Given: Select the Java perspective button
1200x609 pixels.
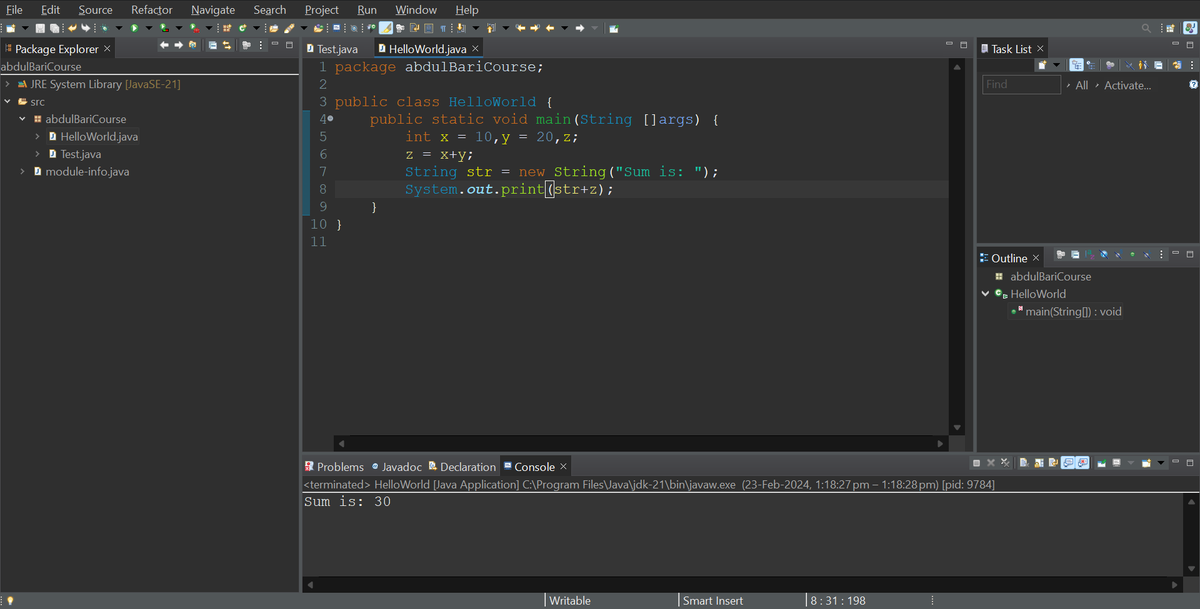Looking at the screenshot, I should tap(1190, 28).
